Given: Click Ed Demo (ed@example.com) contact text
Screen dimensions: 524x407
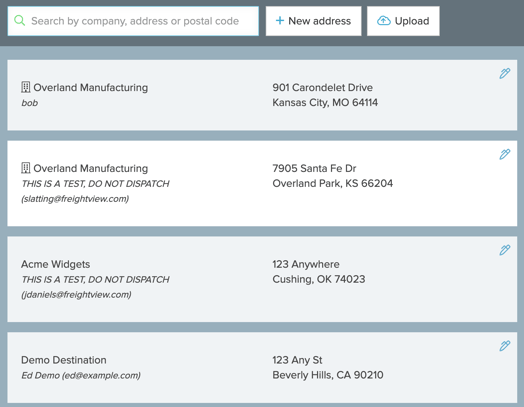Looking at the screenshot, I should point(81,376).
